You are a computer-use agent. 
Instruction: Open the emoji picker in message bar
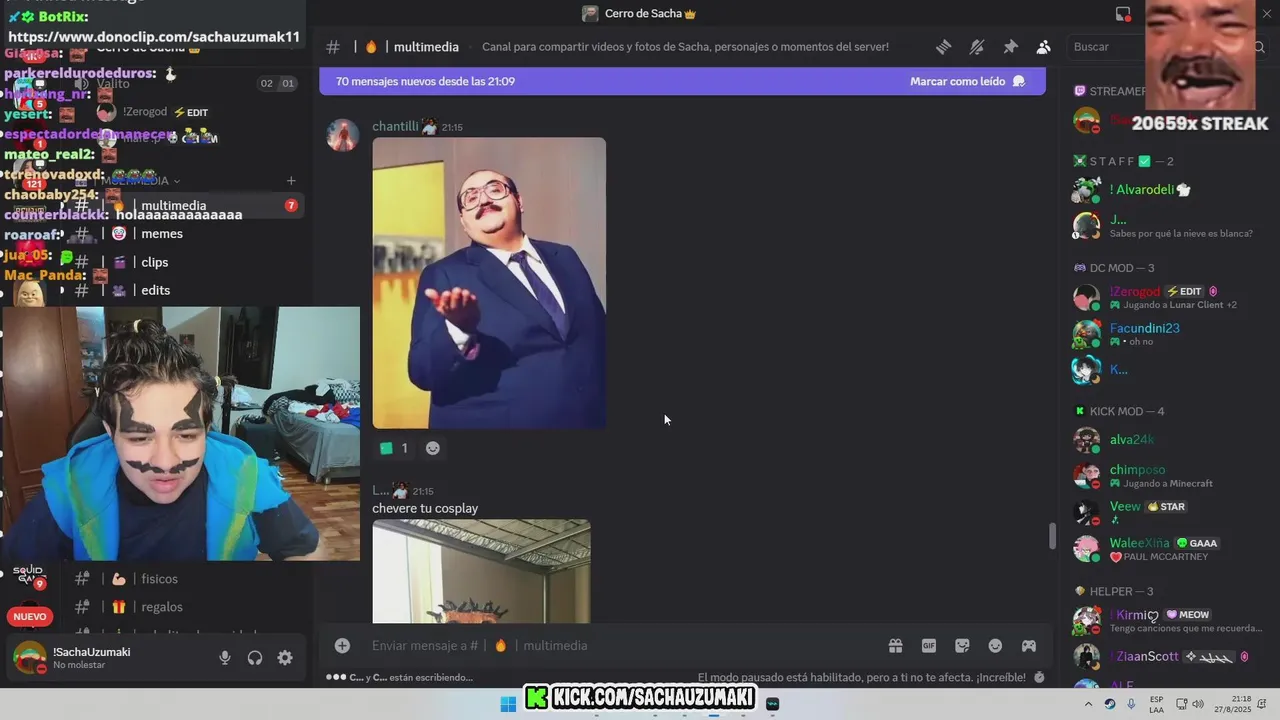tap(995, 646)
